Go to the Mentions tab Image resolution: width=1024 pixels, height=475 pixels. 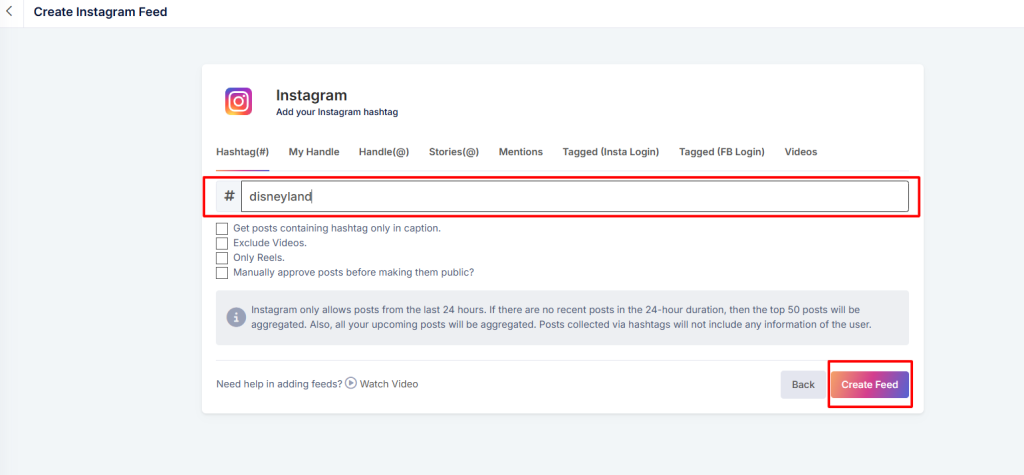(521, 152)
